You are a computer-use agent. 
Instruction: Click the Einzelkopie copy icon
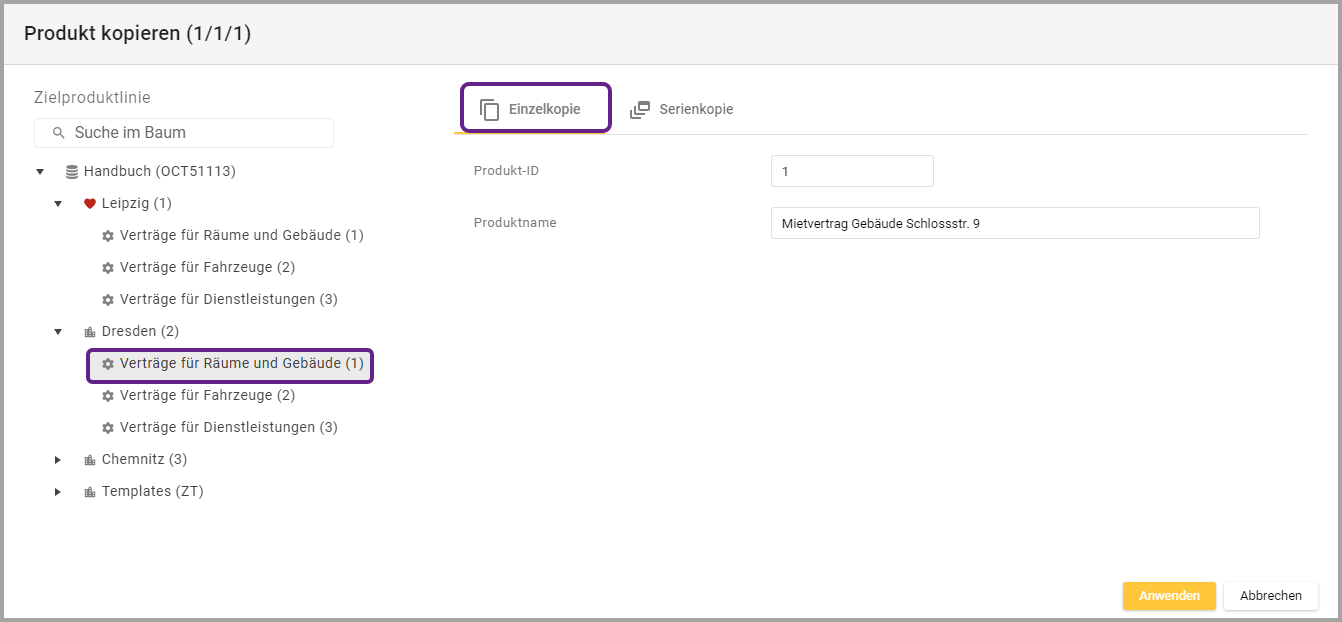(489, 110)
